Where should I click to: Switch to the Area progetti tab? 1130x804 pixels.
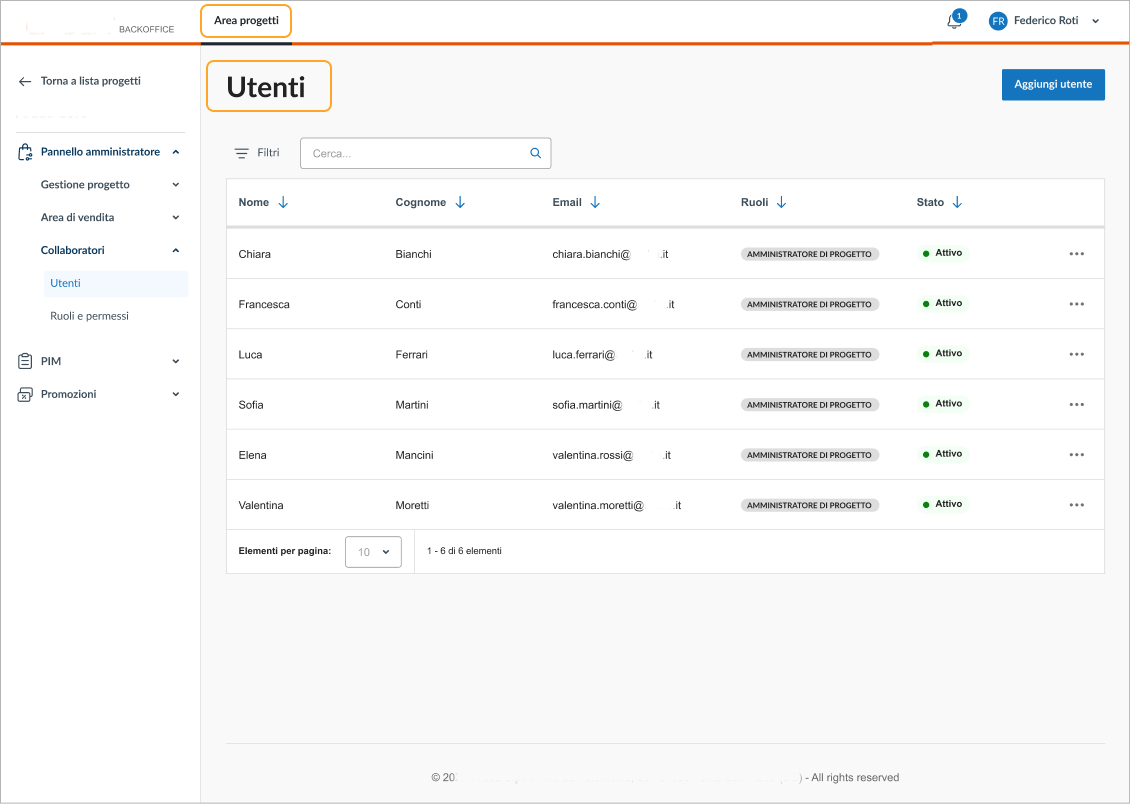pos(246,21)
